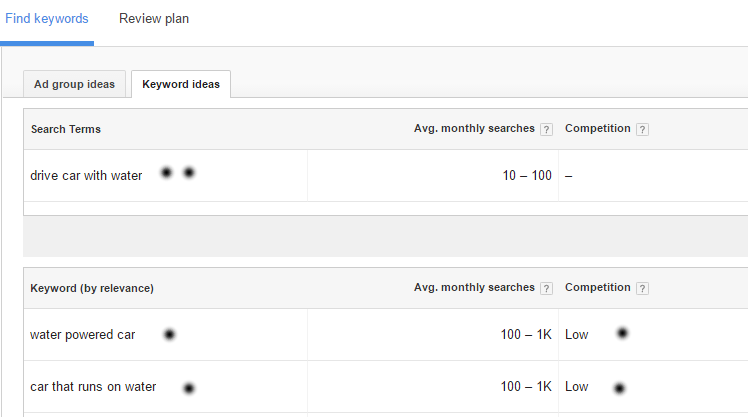
Task: Click help icon beside Competition in keyword table
Action: (x=642, y=288)
